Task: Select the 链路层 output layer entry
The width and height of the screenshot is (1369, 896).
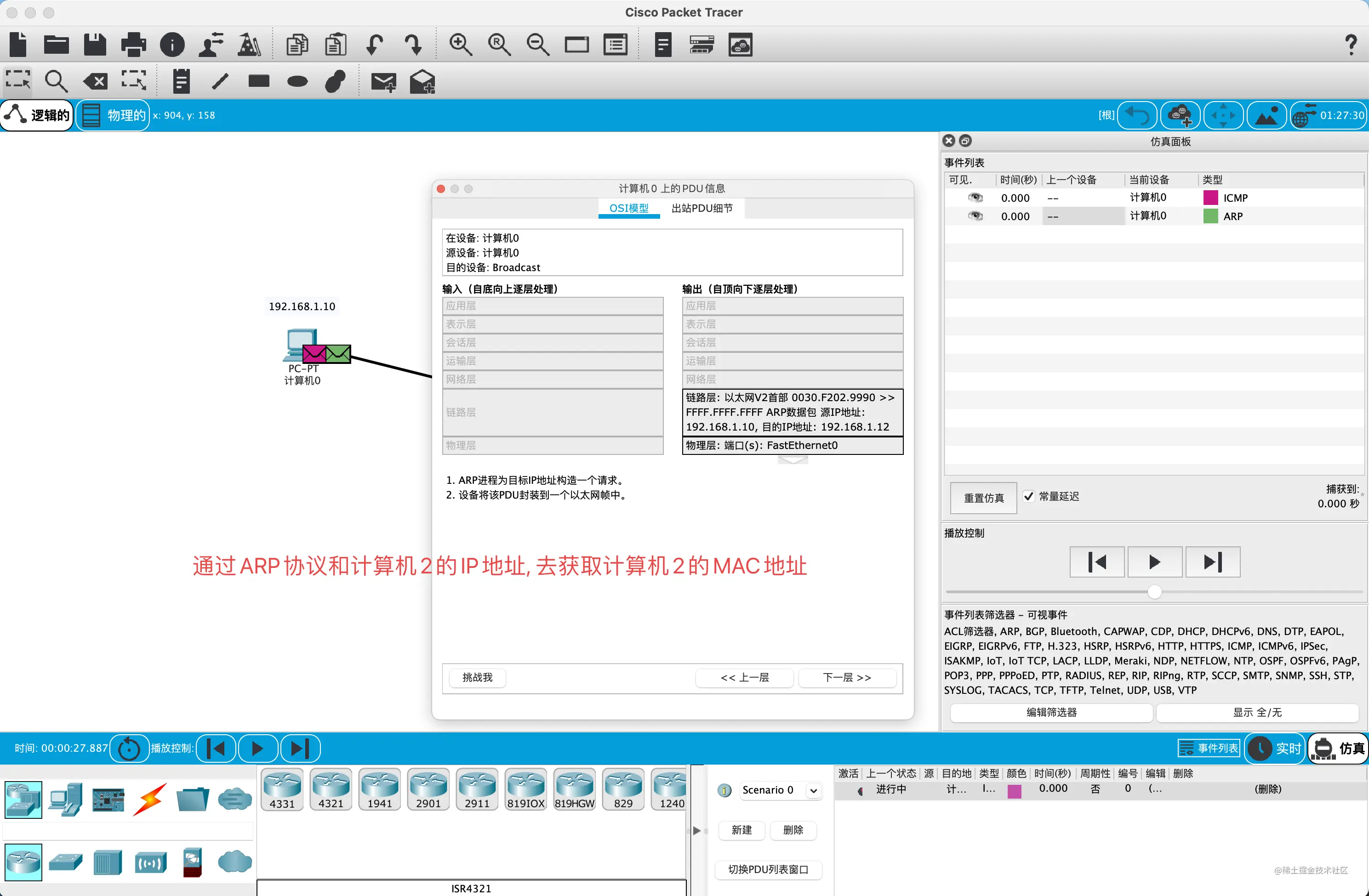Action: click(793, 412)
